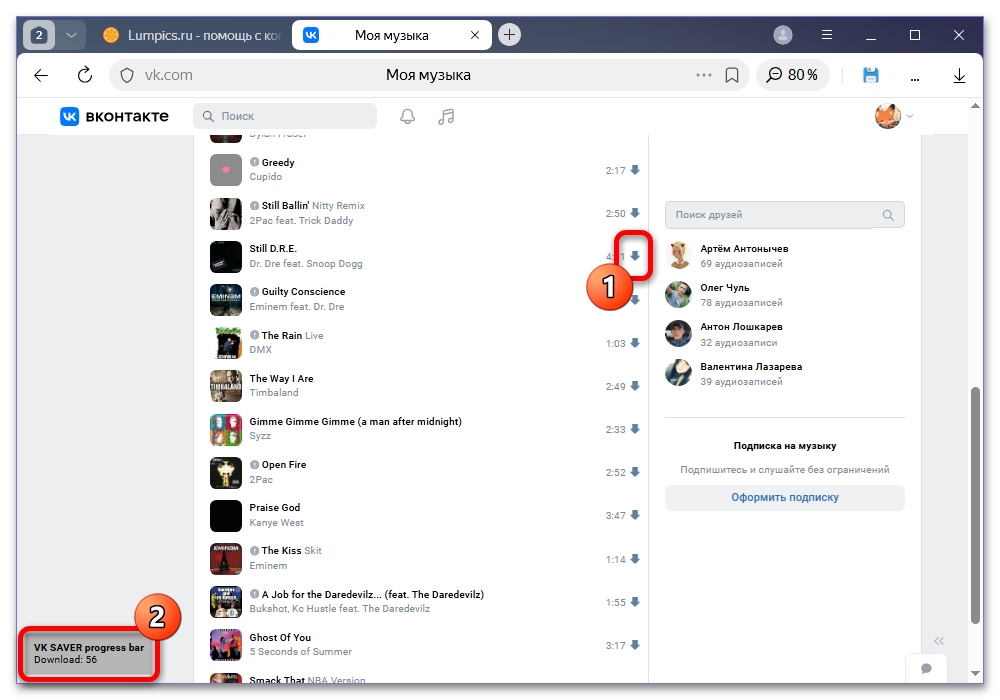Screen dimensions: 1000x700
Task: Click the Оформить подписку button
Action: click(784, 497)
